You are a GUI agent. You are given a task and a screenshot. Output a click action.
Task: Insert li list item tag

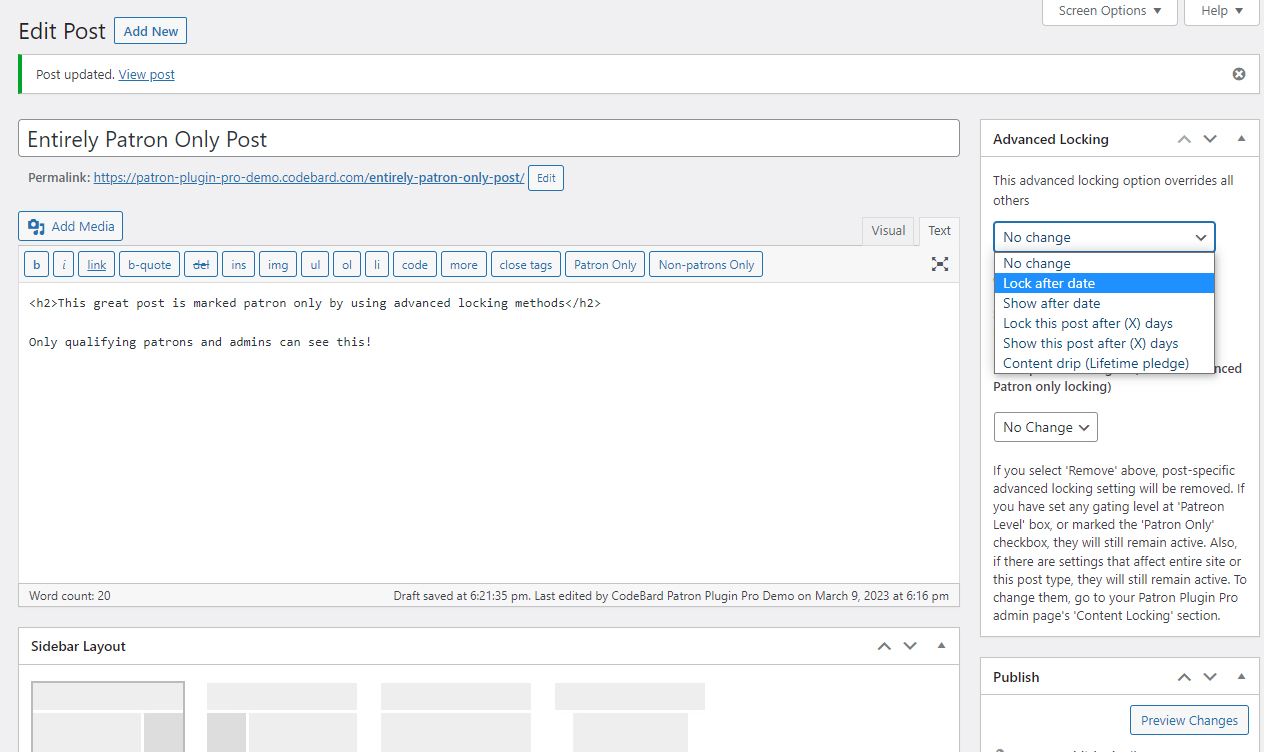(377, 265)
